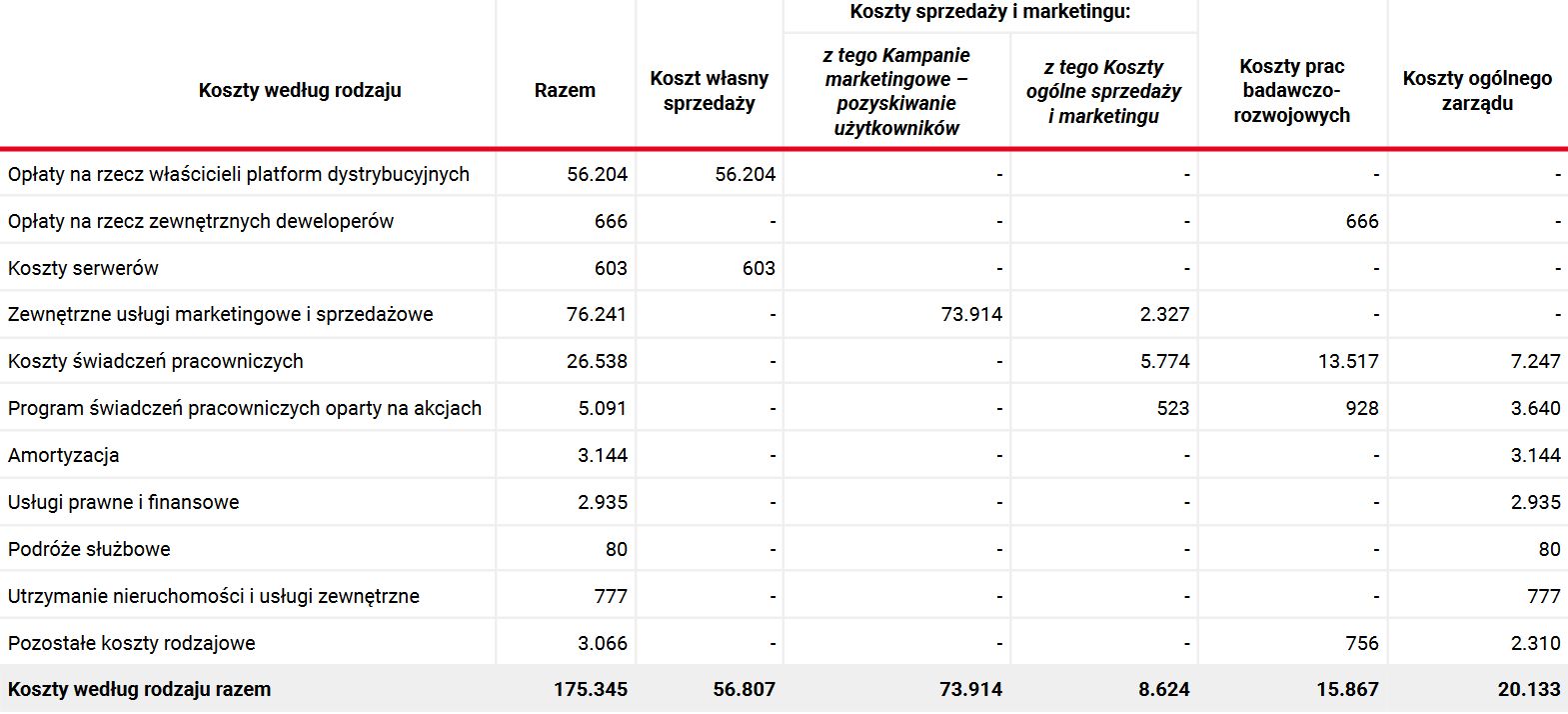This screenshot has height=714, width=1568.
Task: Click the 76.241 value in Razem column
Action: pyautogui.click(x=597, y=314)
